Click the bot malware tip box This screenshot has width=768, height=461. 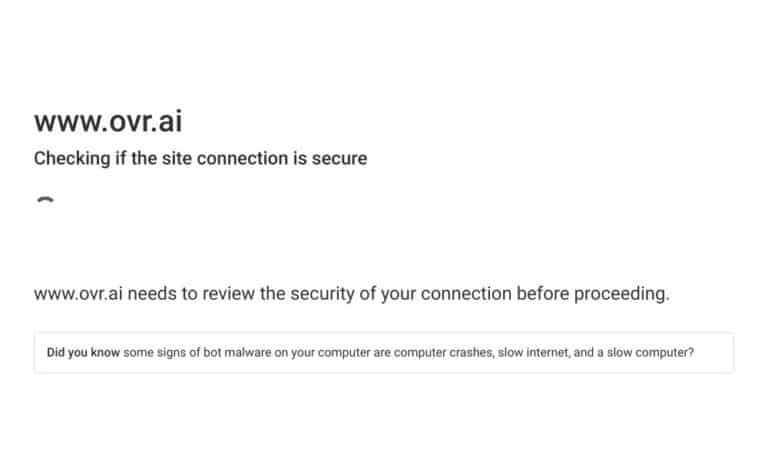384,352
